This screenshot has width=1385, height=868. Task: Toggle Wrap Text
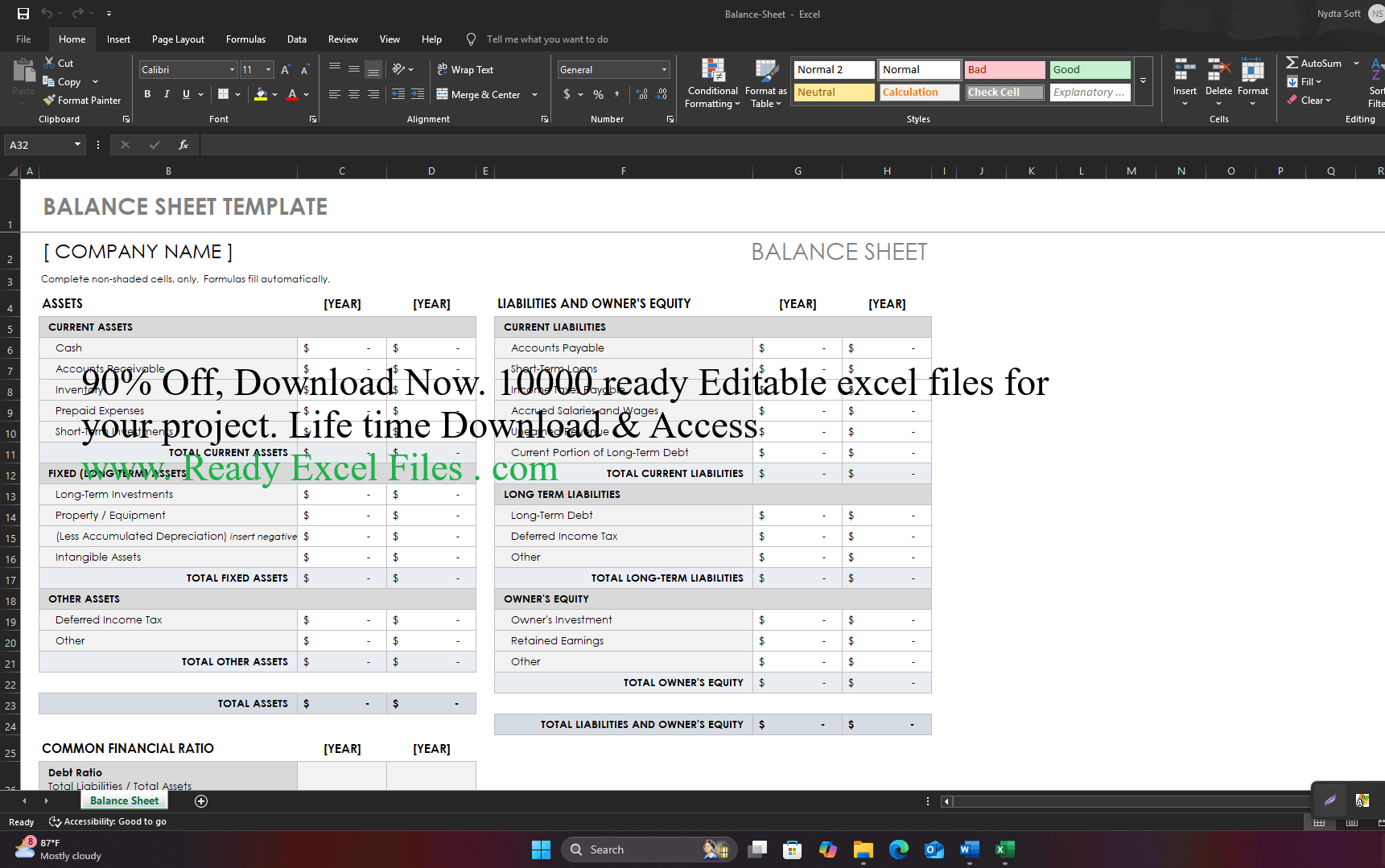pos(465,69)
